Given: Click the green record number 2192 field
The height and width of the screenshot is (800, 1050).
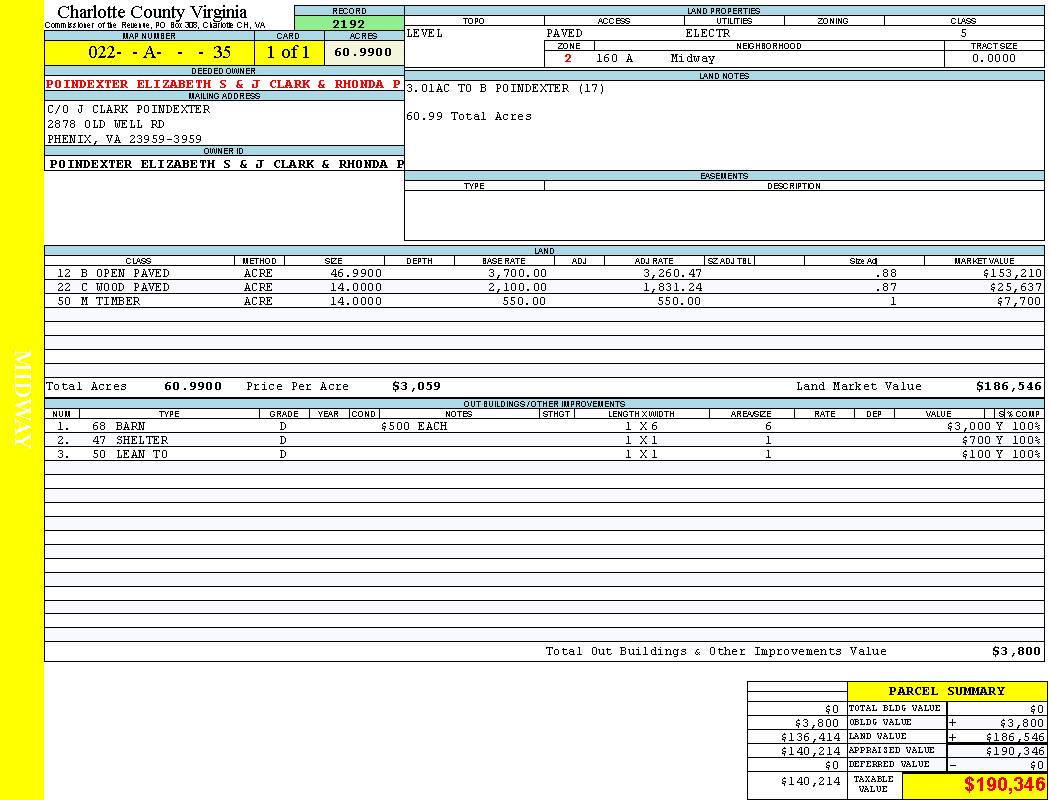Looking at the screenshot, I should tap(349, 24).
